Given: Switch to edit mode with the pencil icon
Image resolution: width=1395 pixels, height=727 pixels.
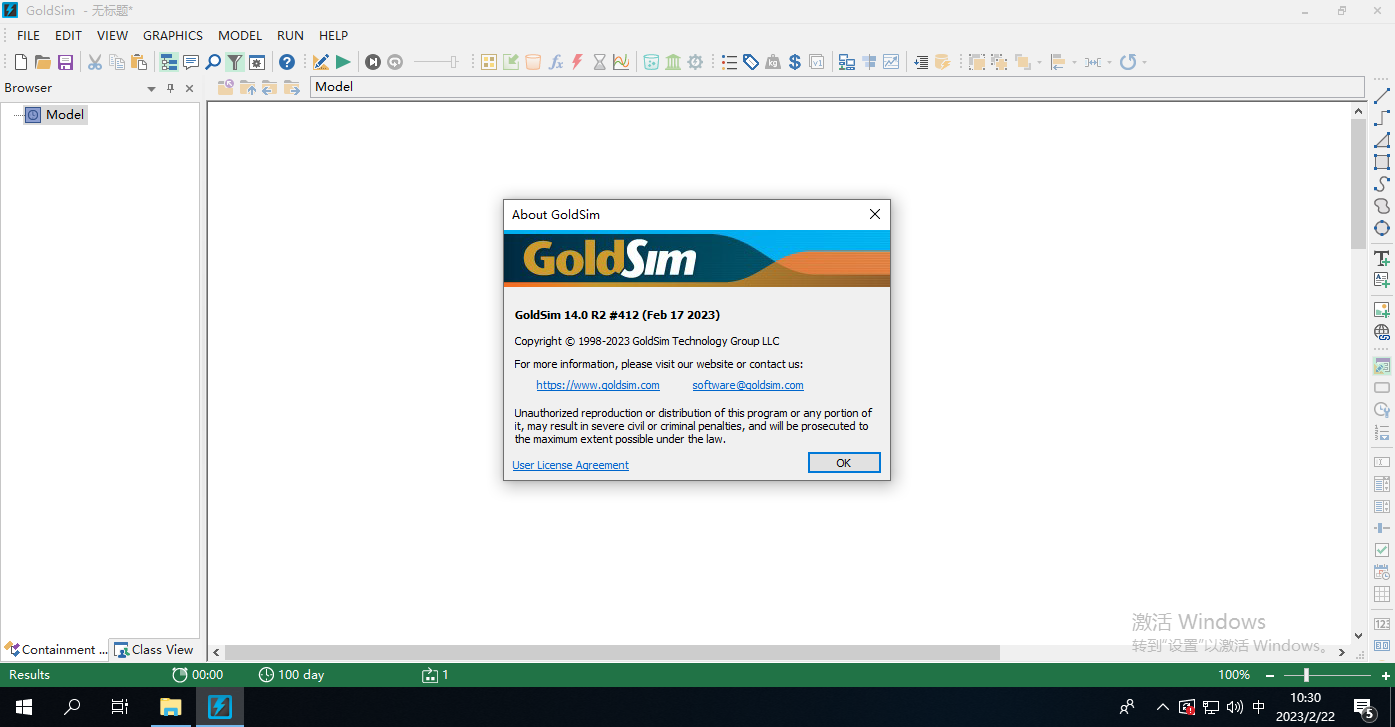Looking at the screenshot, I should click(x=321, y=62).
